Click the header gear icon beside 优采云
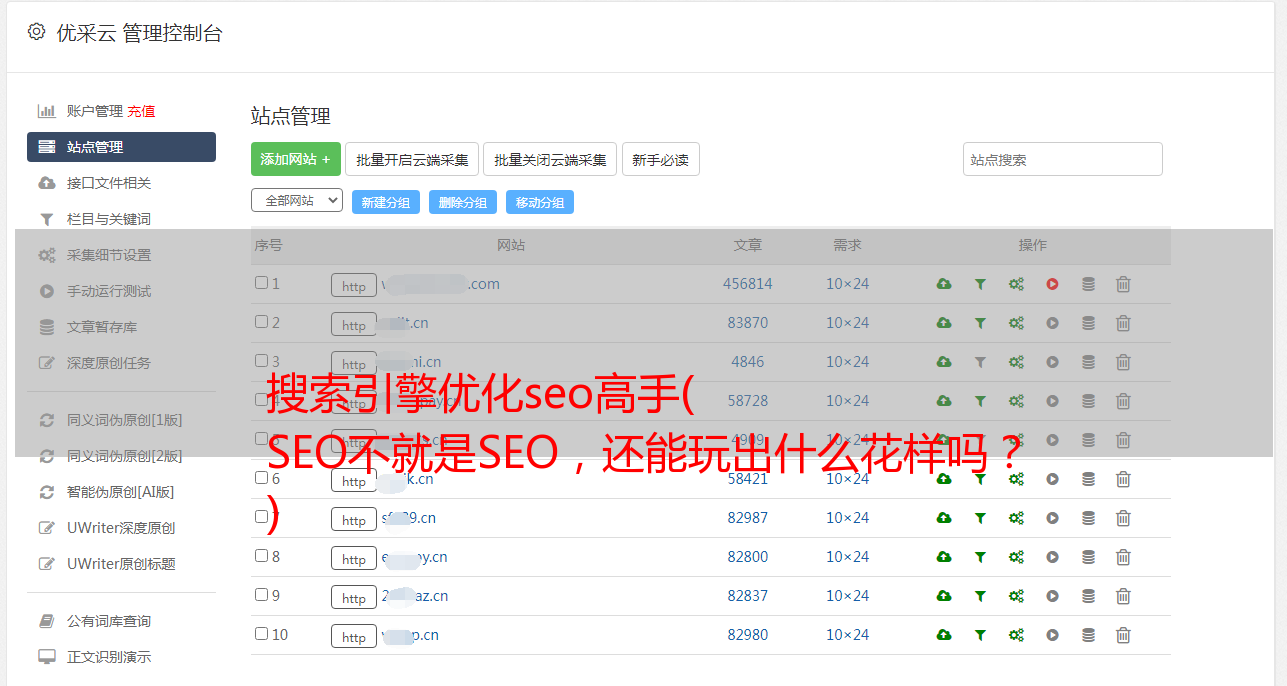Screen dimensions: 1287x686 36,32
